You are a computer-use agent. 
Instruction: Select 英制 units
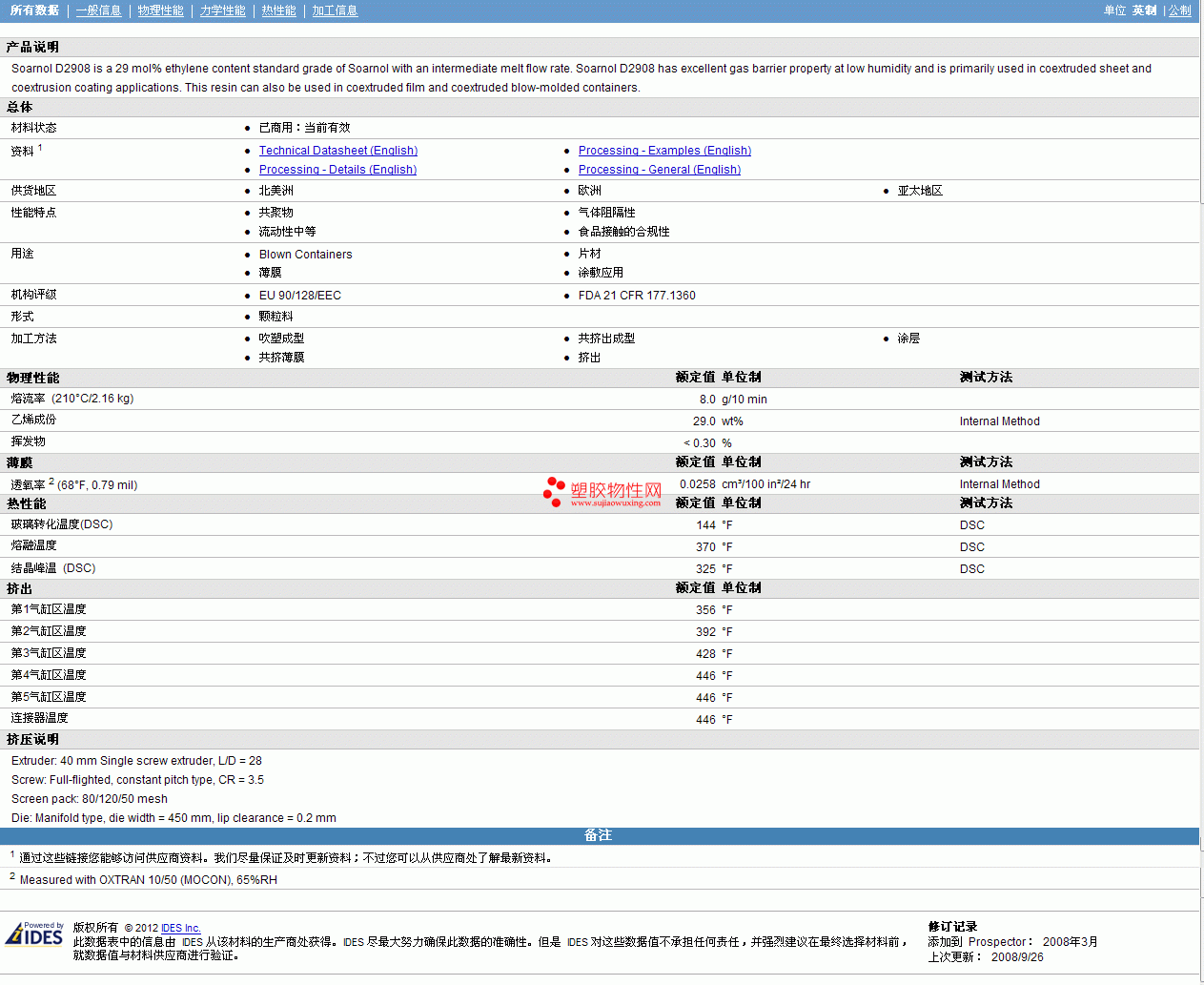1144,10
